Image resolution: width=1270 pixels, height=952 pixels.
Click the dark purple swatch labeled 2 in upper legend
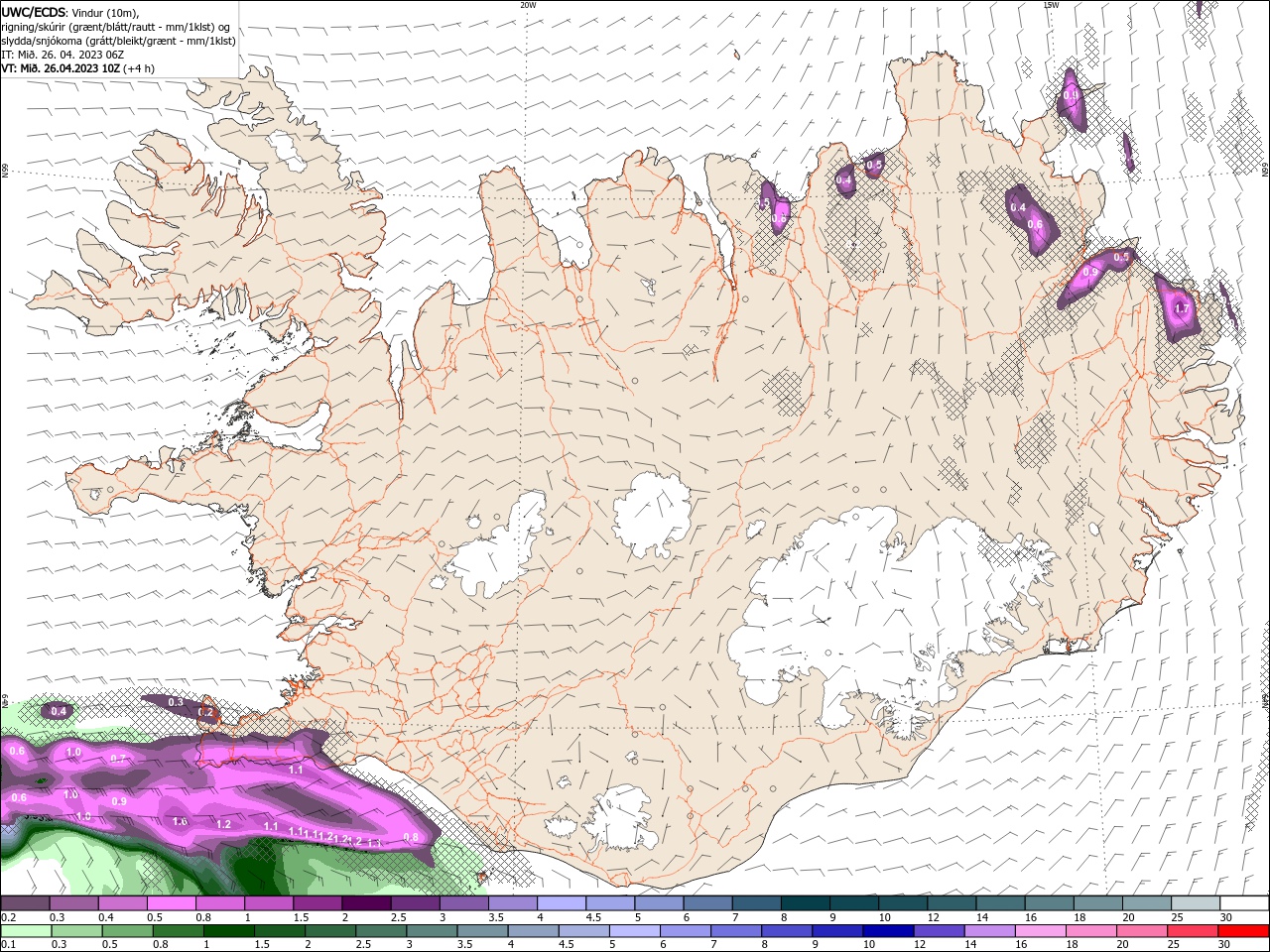pos(367,903)
